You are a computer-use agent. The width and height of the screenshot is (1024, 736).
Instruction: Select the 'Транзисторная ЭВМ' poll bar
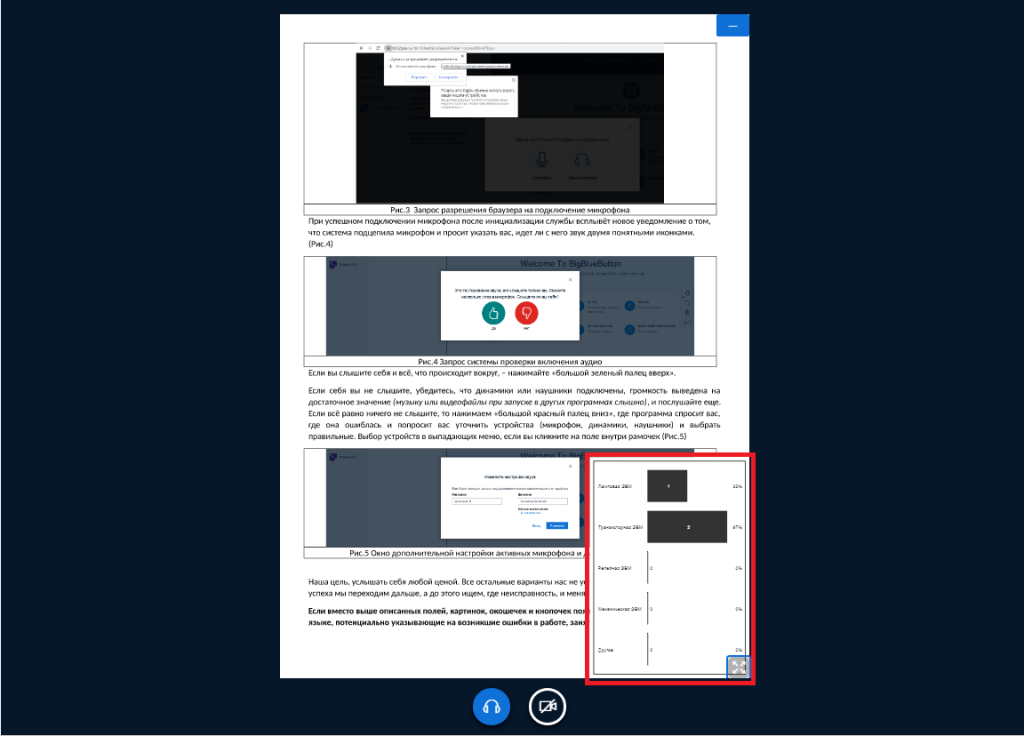pyautogui.click(x=686, y=525)
